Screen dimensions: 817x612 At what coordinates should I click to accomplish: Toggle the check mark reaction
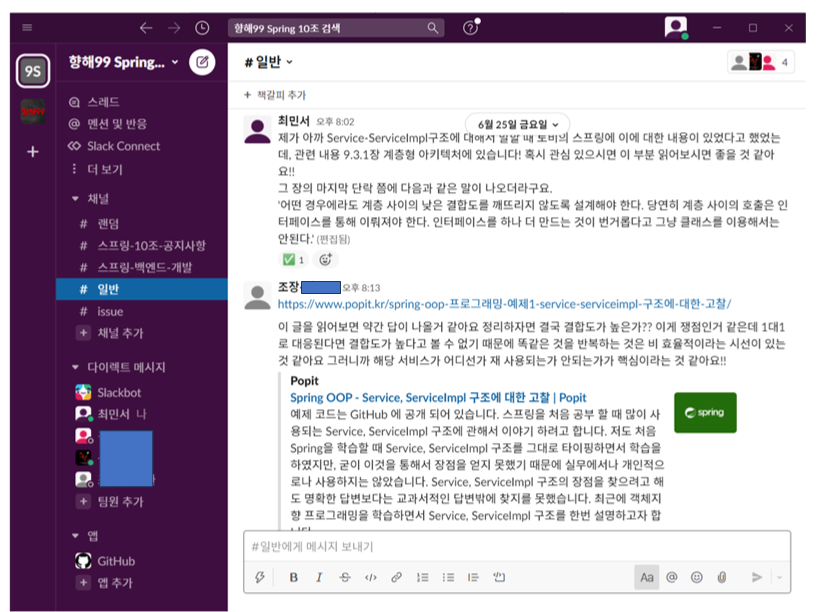pos(294,259)
